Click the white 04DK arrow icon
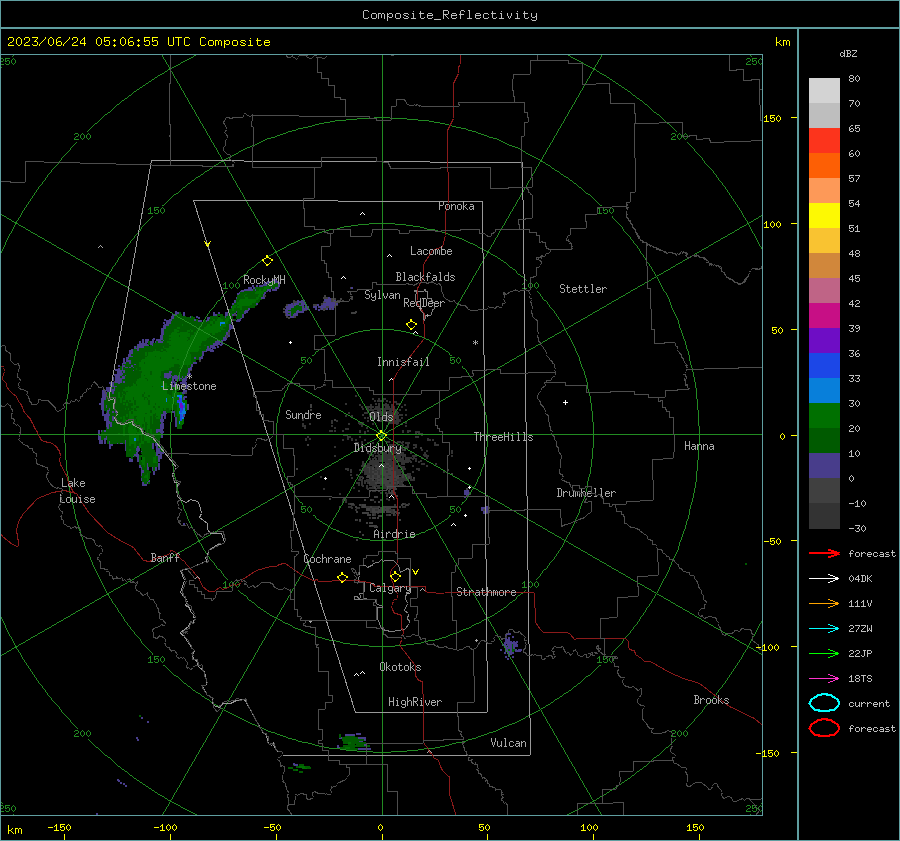This screenshot has width=900, height=841. [824, 578]
